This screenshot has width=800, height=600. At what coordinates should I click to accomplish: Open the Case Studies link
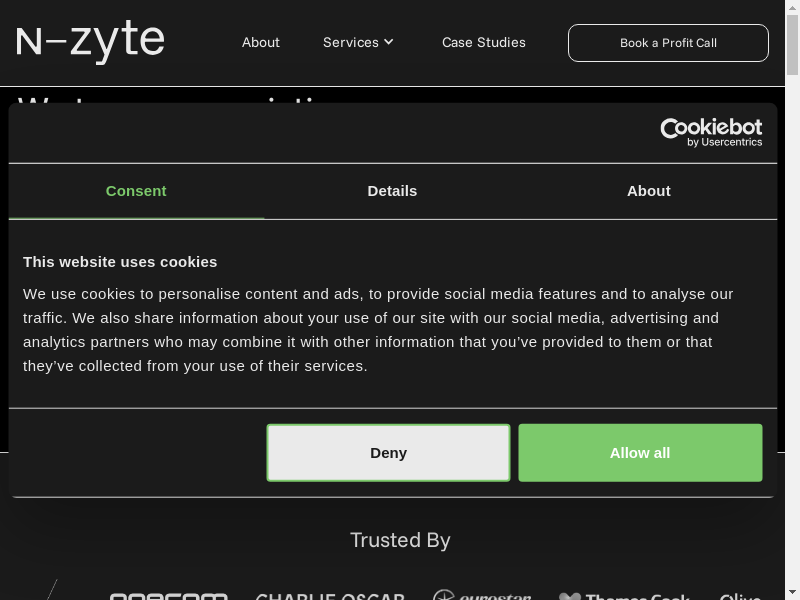(x=484, y=42)
